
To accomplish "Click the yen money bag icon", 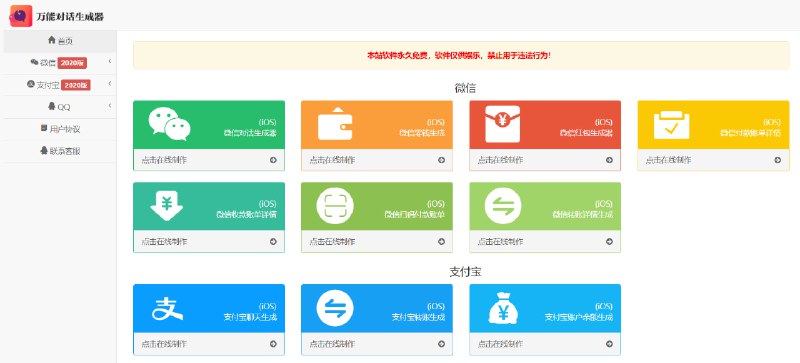I will (x=503, y=308).
